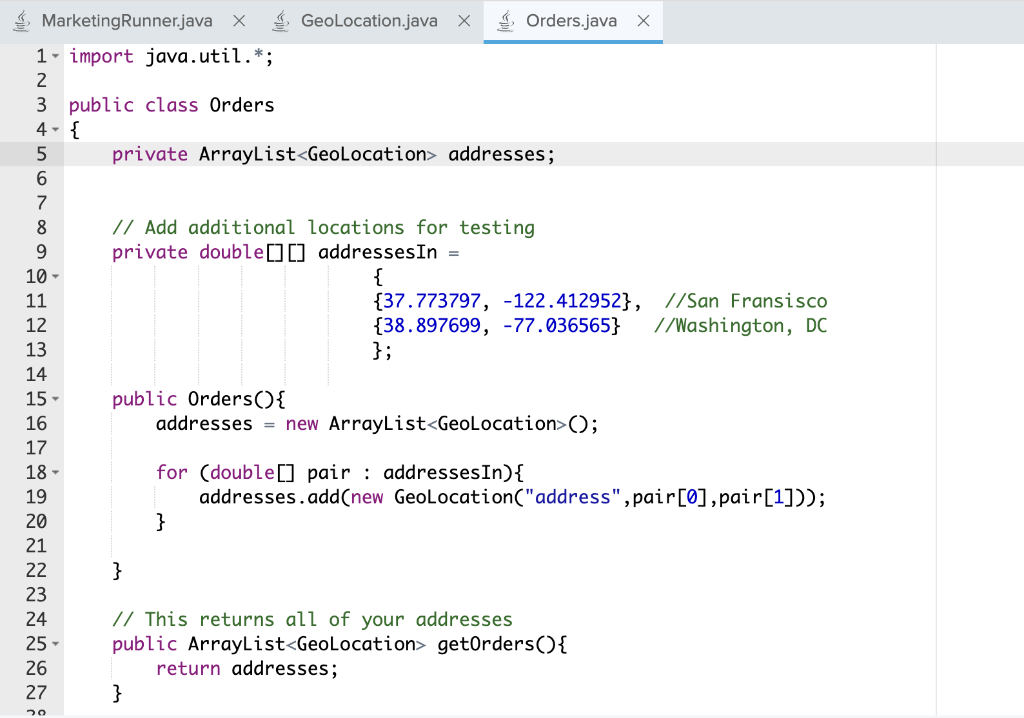Click the value 37.773797

[432, 301]
